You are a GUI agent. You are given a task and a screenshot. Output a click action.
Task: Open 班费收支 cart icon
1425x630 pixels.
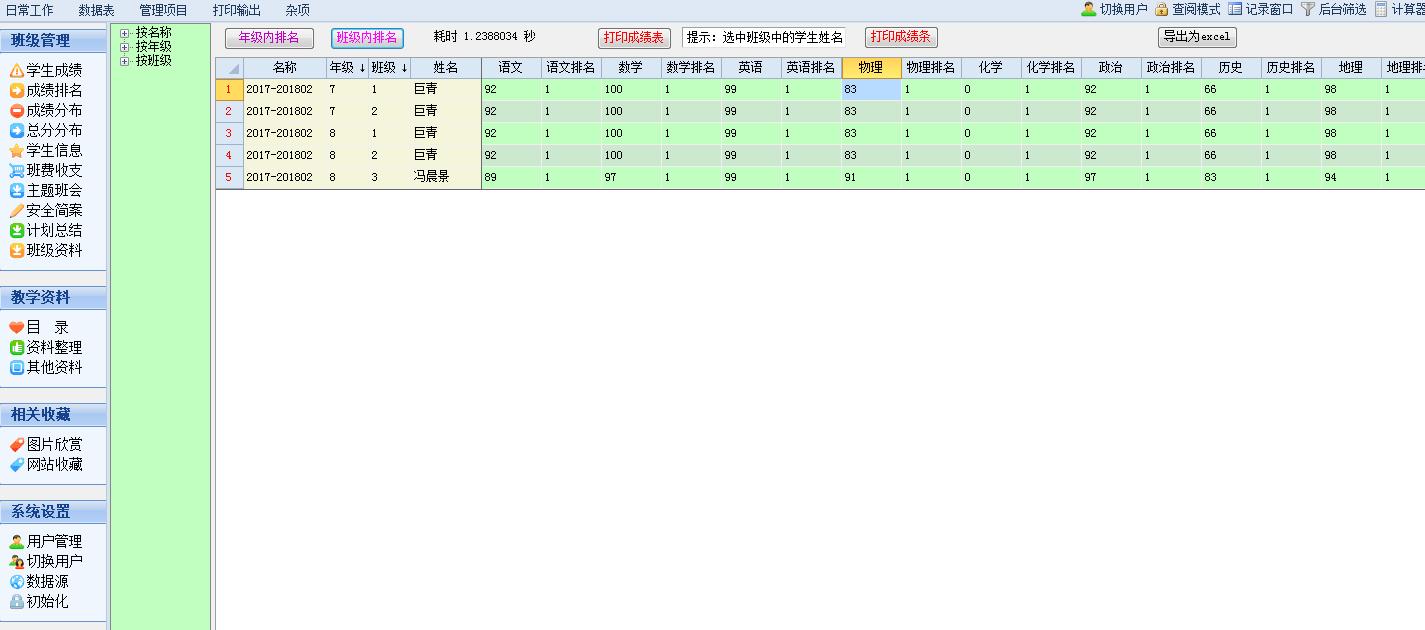coord(17,171)
